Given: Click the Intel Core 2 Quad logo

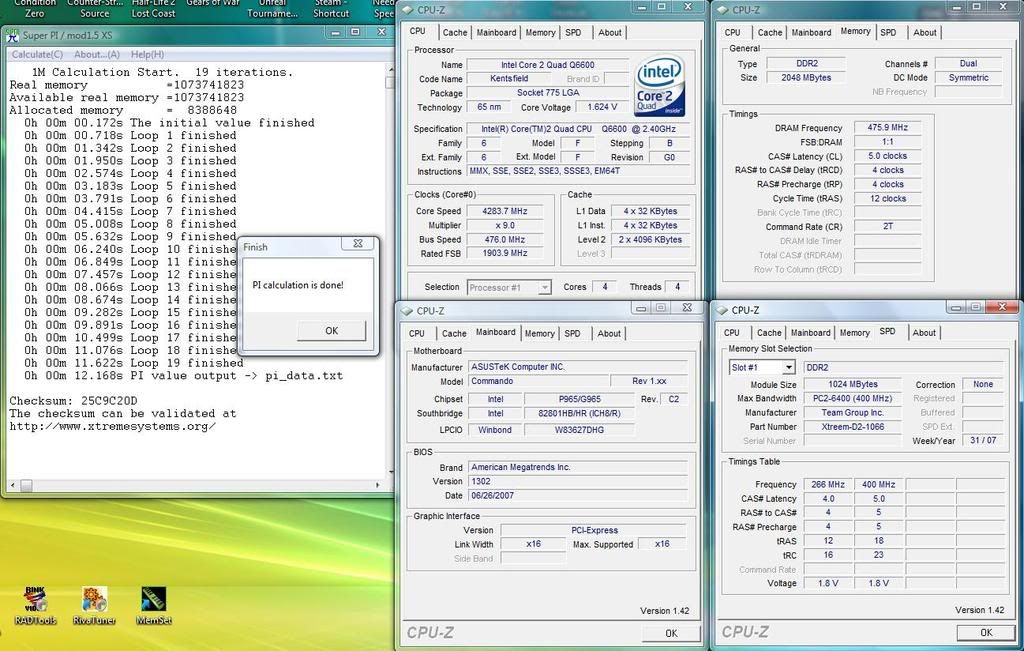Looking at the screenshot, I should coord(659,86).
